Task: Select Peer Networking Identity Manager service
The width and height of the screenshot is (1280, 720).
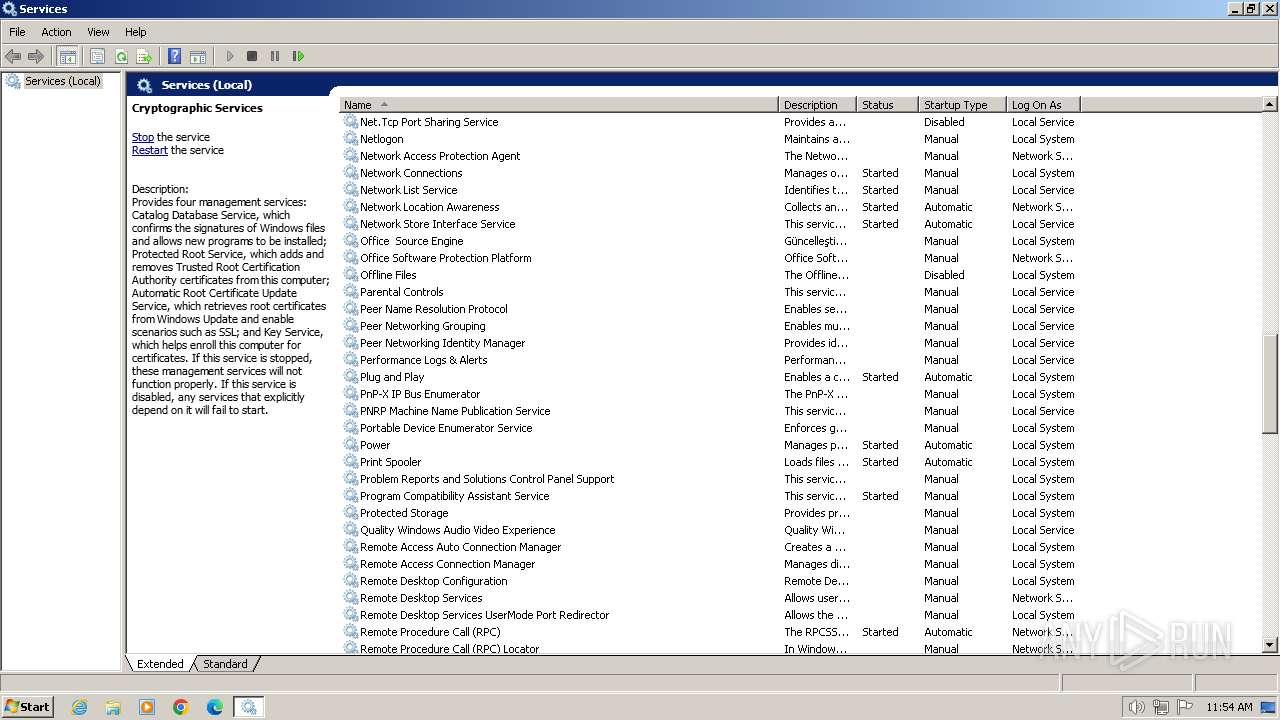Action: (442, 343)
